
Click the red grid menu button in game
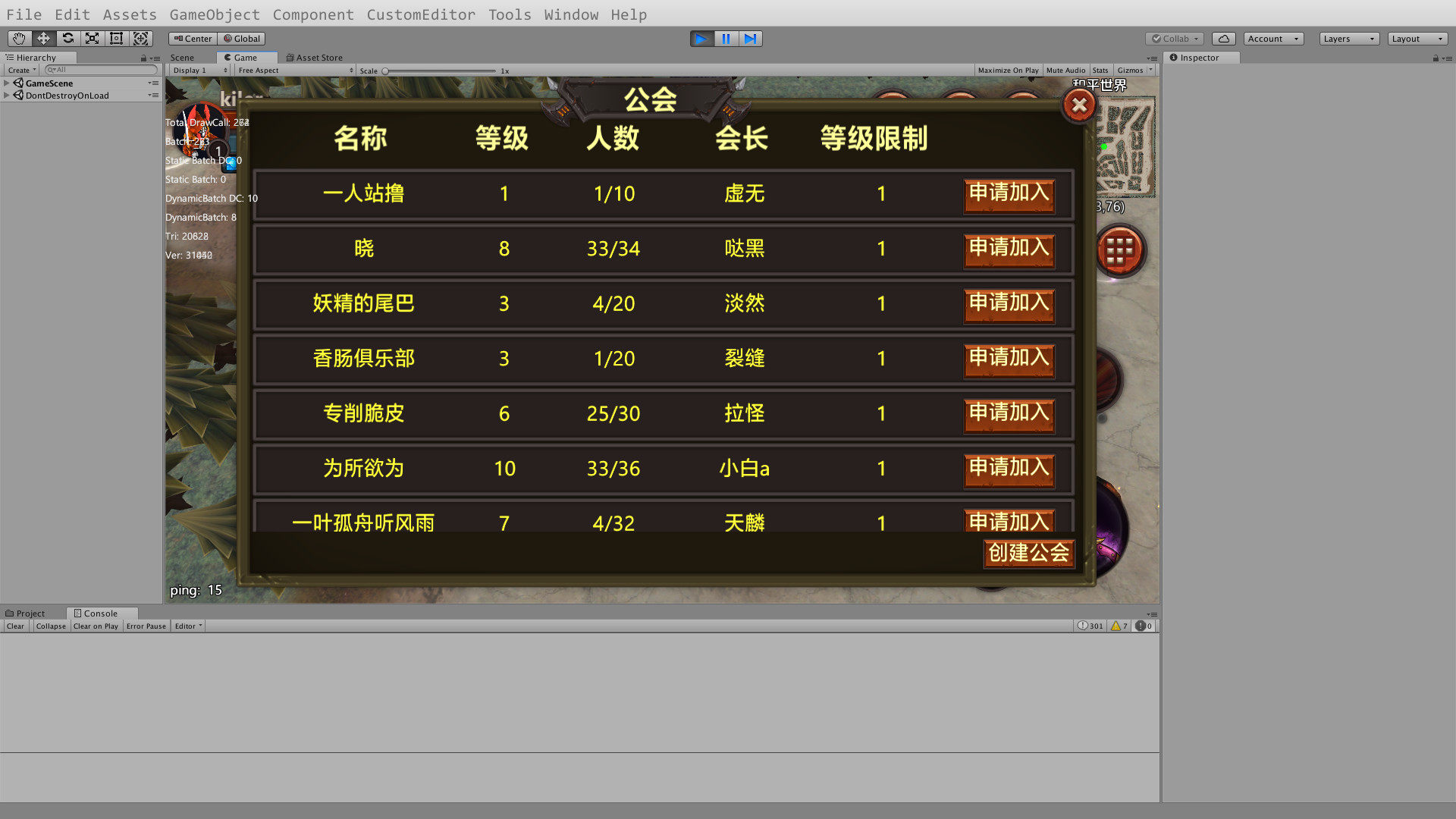coord(1119,250)
